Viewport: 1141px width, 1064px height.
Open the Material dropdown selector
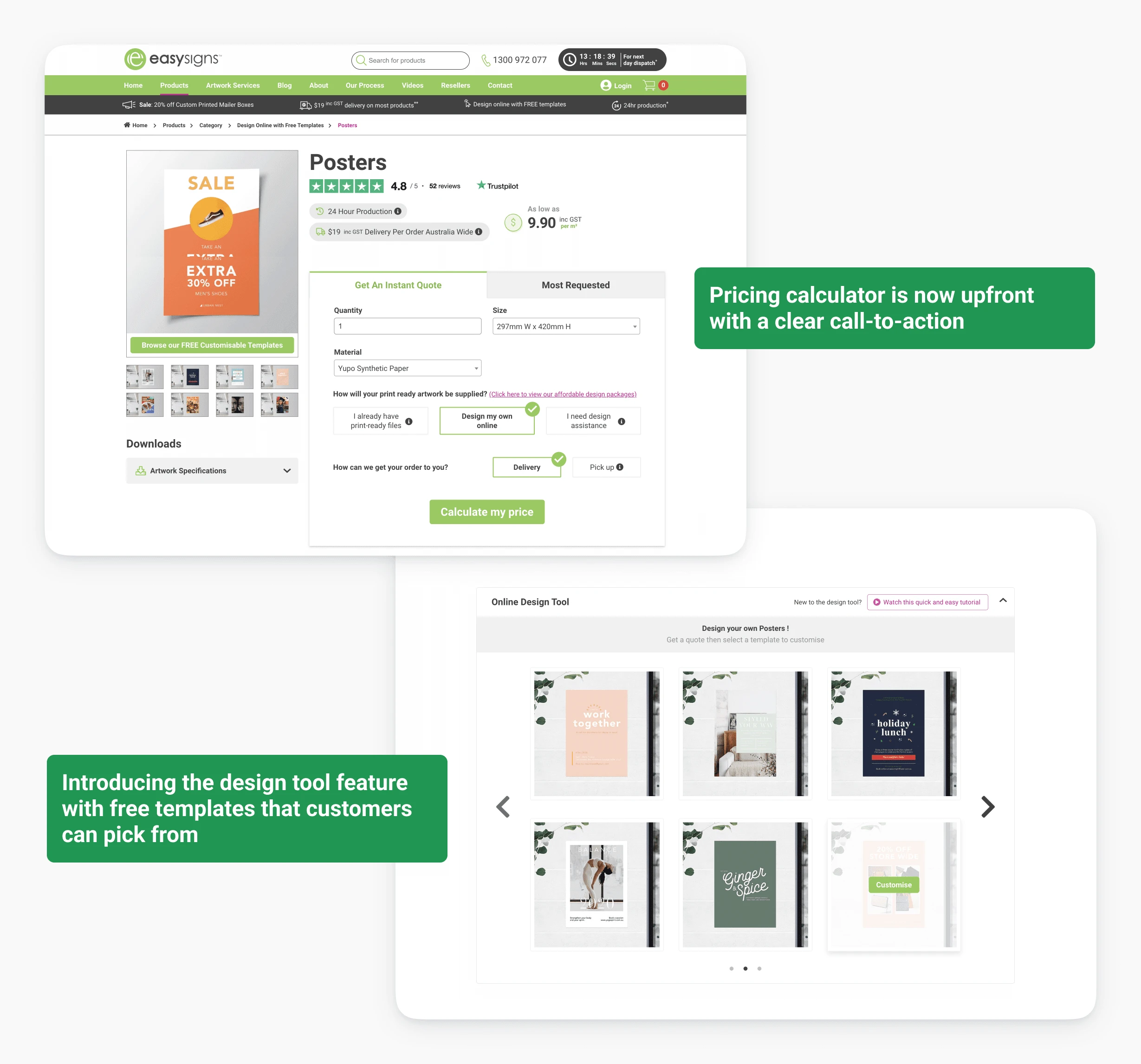pyautogui.click(x=407, y=368)
